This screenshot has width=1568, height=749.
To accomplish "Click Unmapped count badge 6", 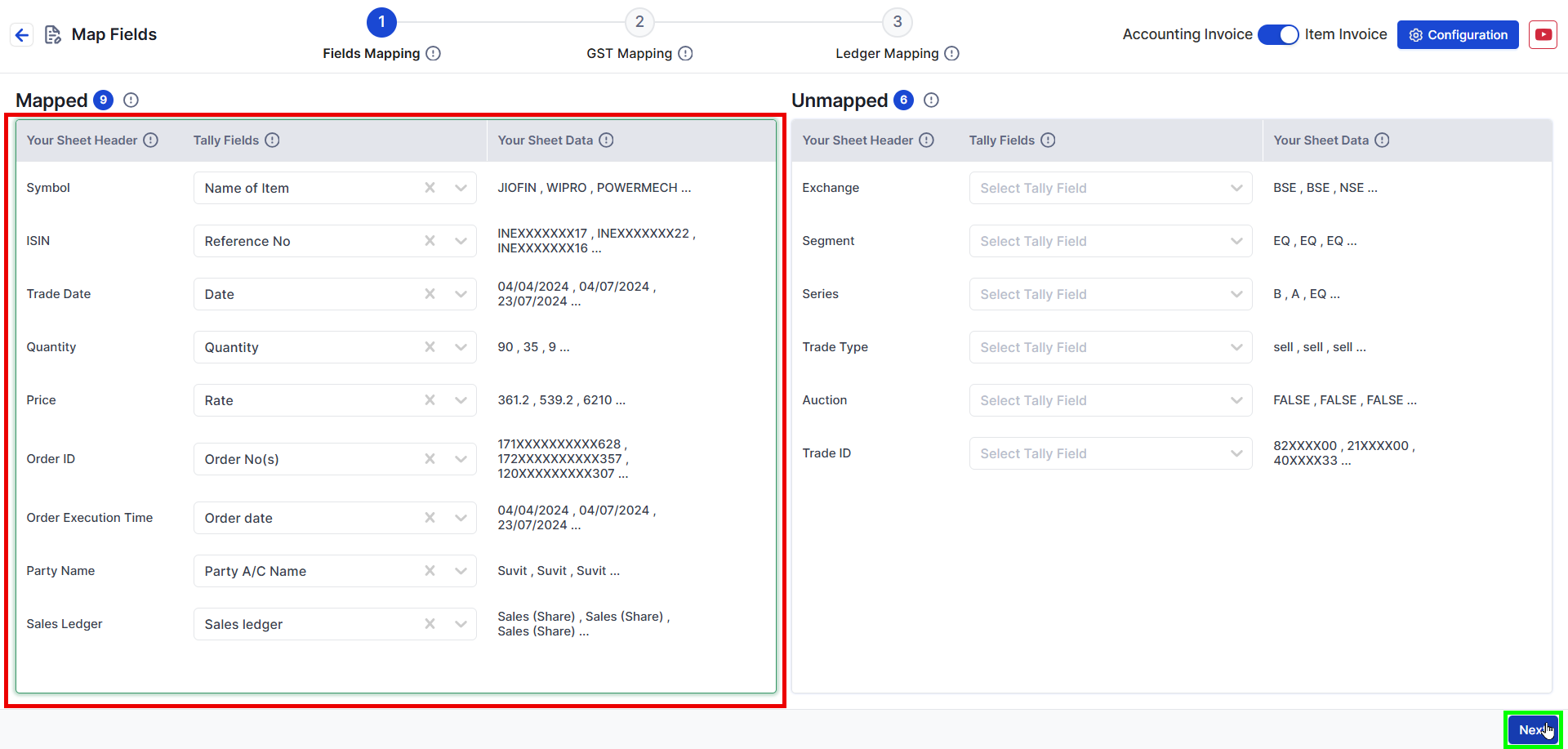I will click(x=903, y=100).
